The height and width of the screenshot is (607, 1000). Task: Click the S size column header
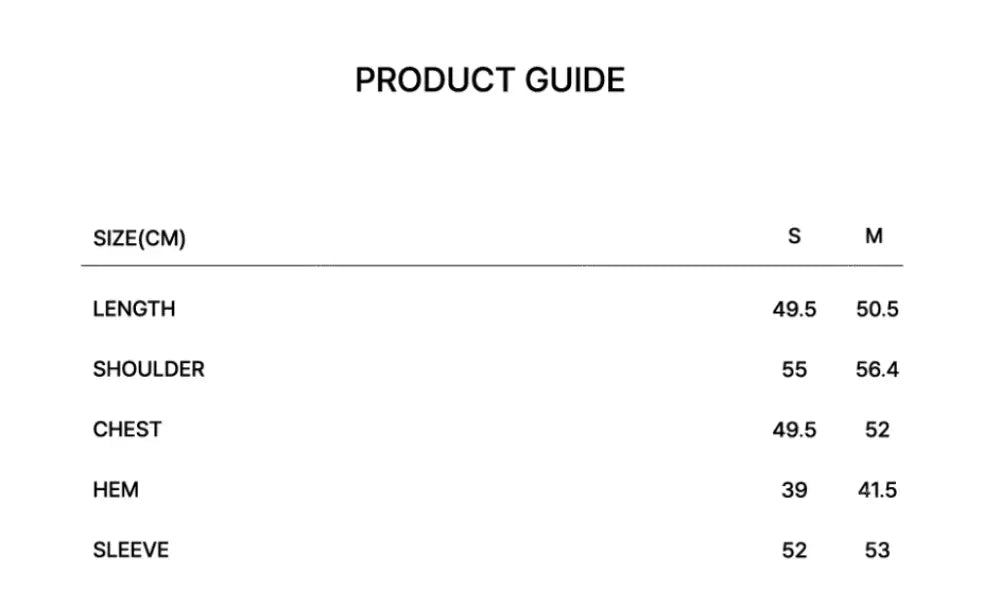(x=794, y=237)
